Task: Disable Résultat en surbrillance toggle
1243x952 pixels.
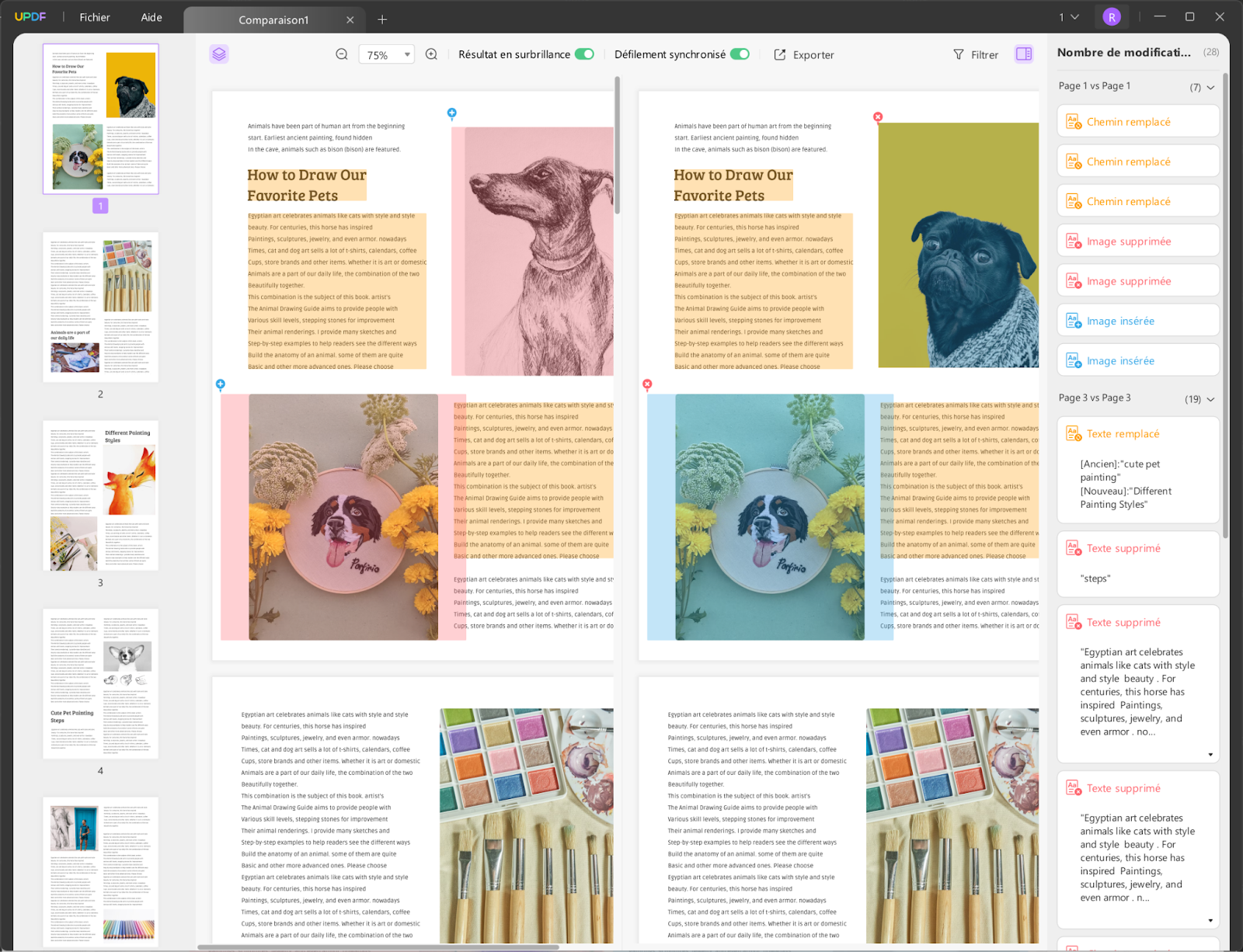Action: tap(584, 54)
